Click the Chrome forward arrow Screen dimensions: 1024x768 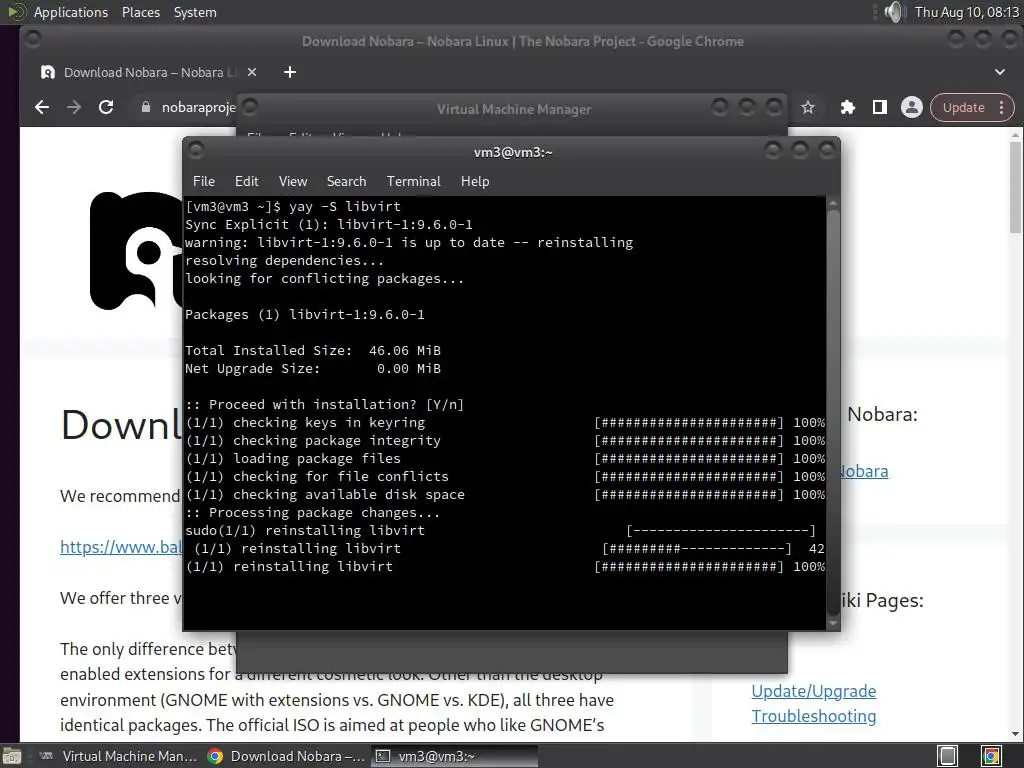point(74,107)
